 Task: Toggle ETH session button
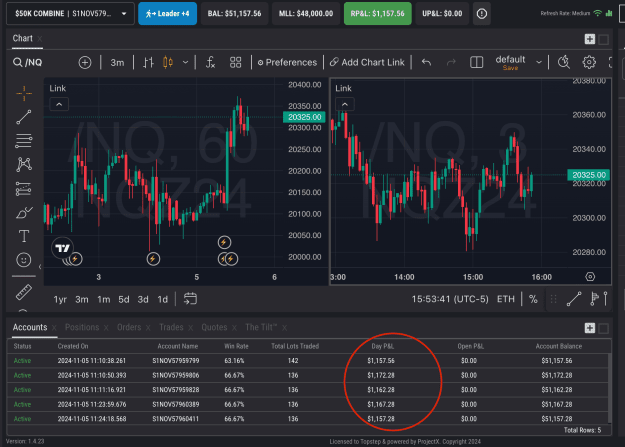(x=505, y=299)
